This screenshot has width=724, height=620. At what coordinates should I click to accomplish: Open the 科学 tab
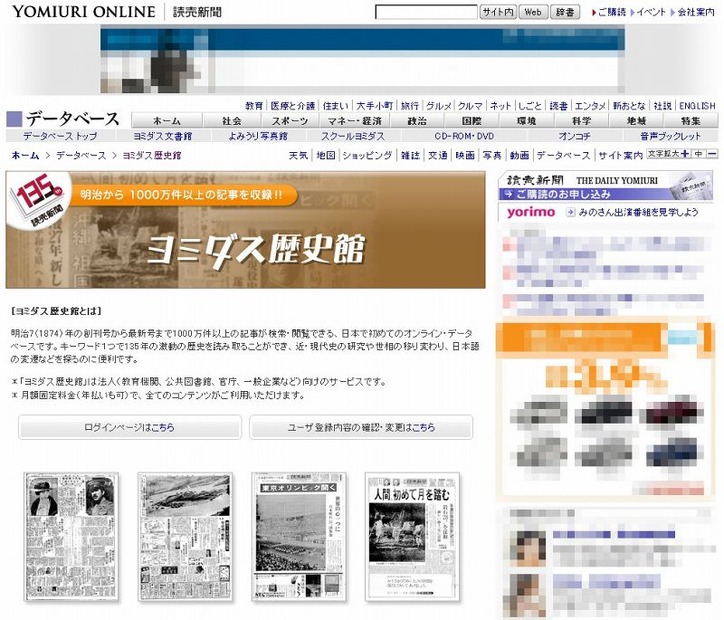[581, 120]
